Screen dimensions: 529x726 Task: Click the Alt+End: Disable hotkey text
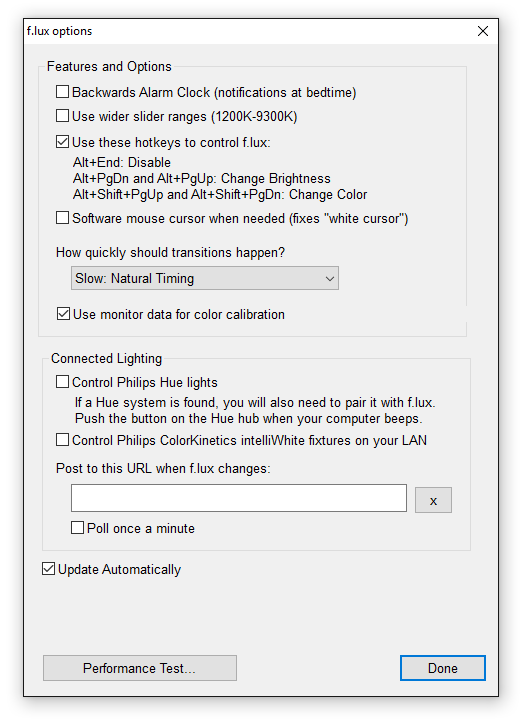[x=122, y=163]
